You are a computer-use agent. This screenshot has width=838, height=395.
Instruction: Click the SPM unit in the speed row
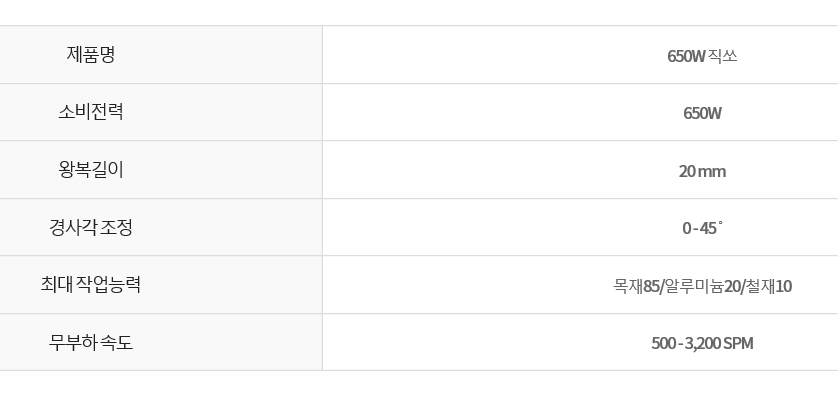pos(738,343)
